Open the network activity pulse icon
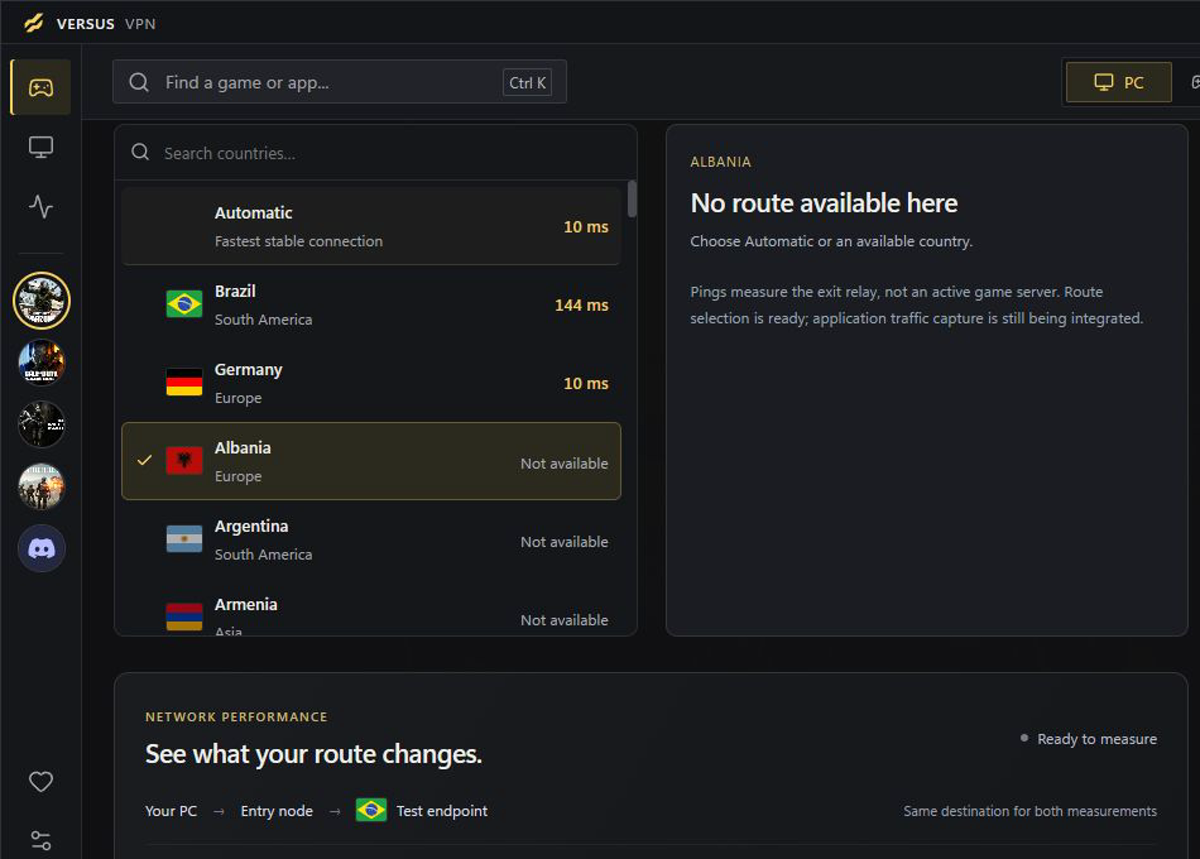Screen dimensions: 1200x859 point(41,207)
